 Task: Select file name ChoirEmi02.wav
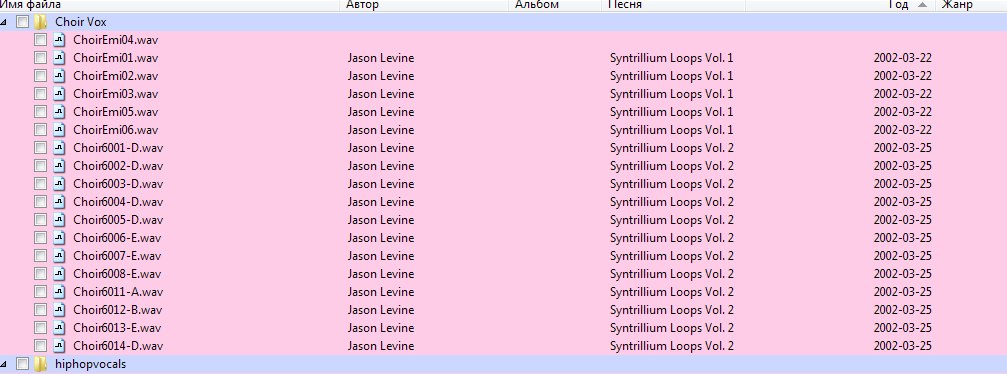(x=116, y=76)
